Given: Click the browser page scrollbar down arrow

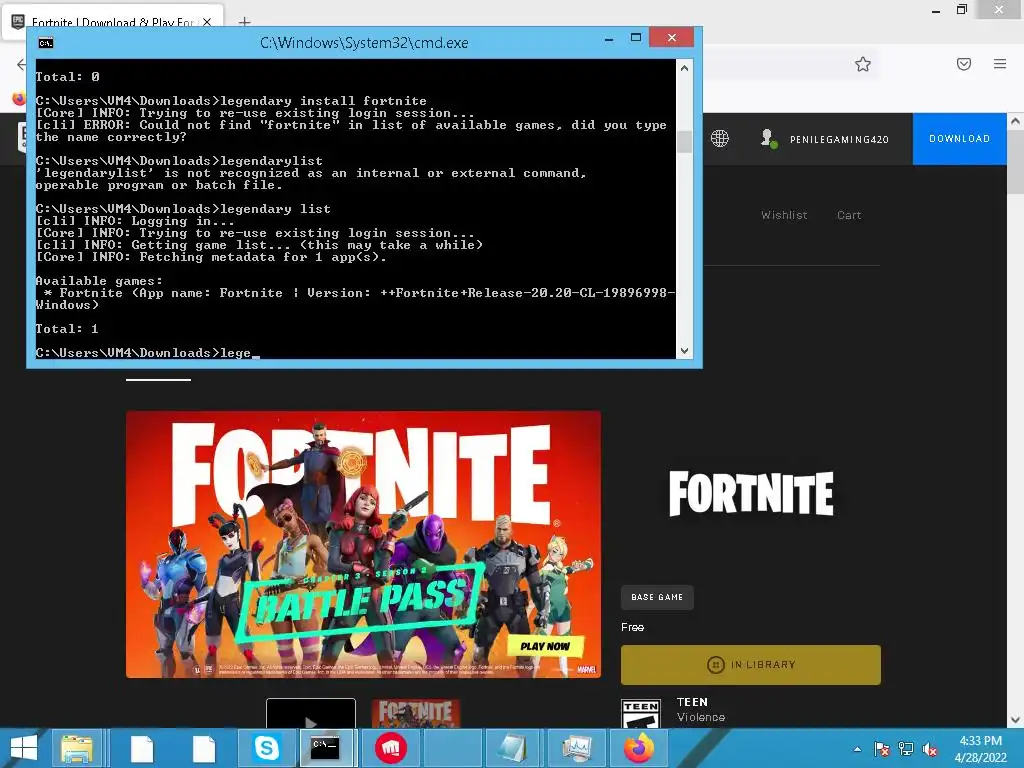Looking at the screenshot, I should pos(1015,720).
